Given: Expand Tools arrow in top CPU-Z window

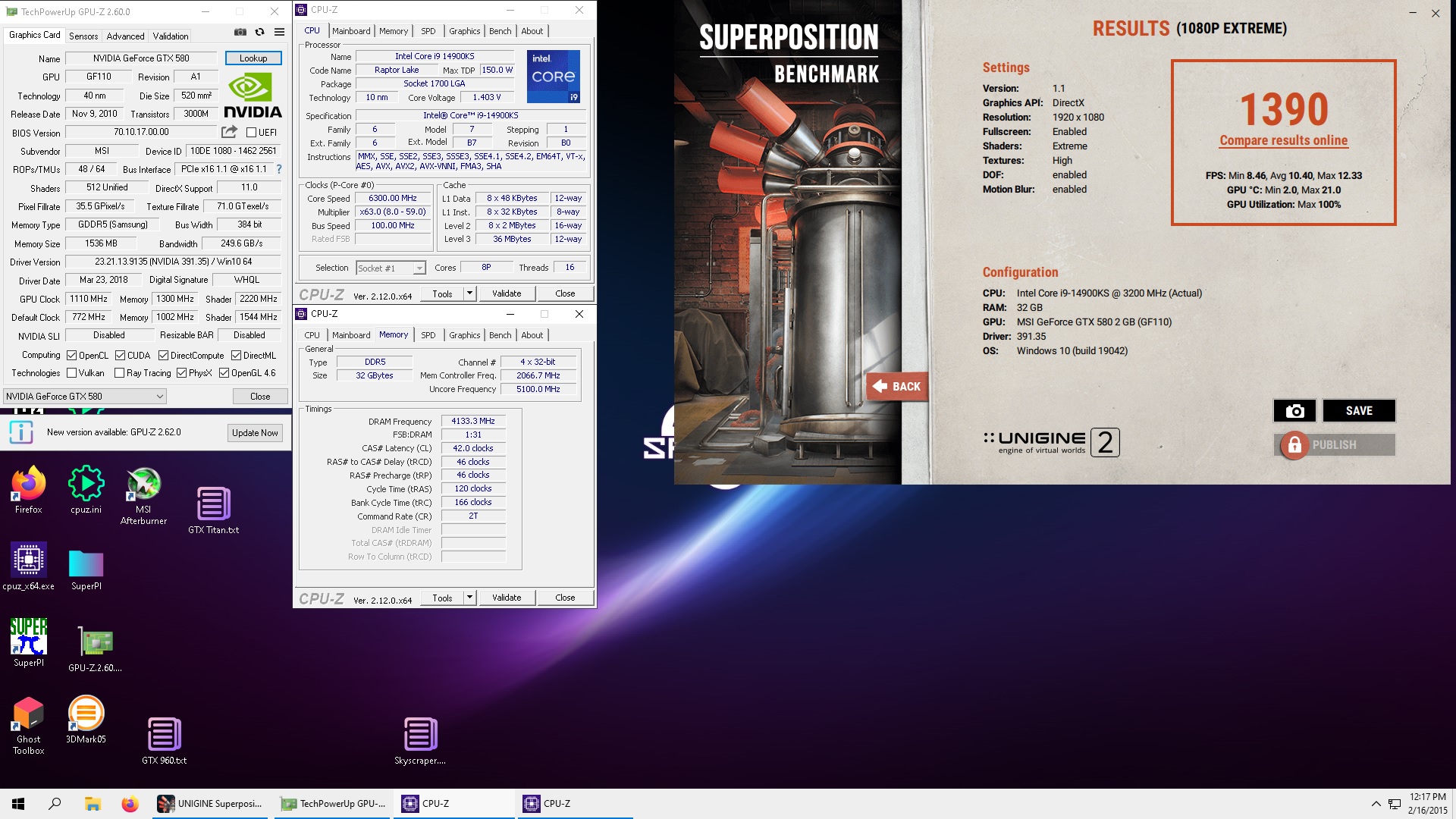Looking at the screenshot, I should (469, 293).
